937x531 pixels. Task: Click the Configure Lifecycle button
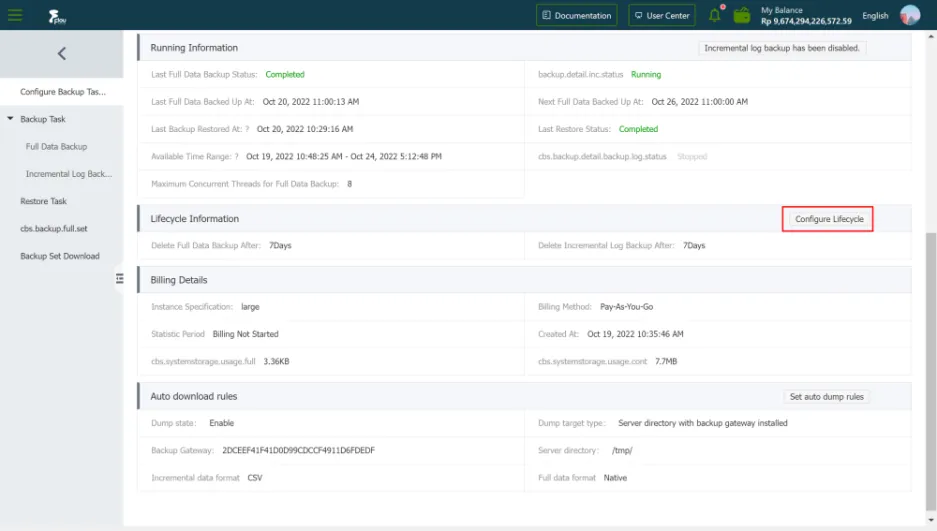tap(829, 219)
